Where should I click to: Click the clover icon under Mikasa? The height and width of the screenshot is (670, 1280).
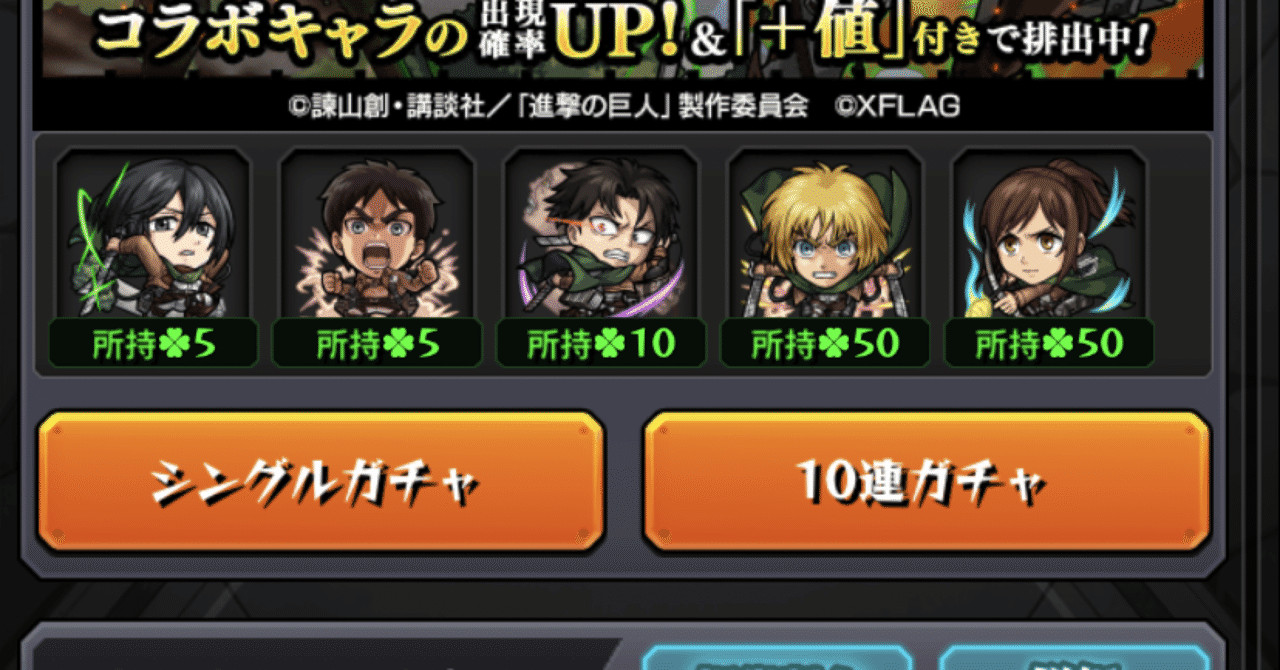pyautogui.click(x=173, y=344)
